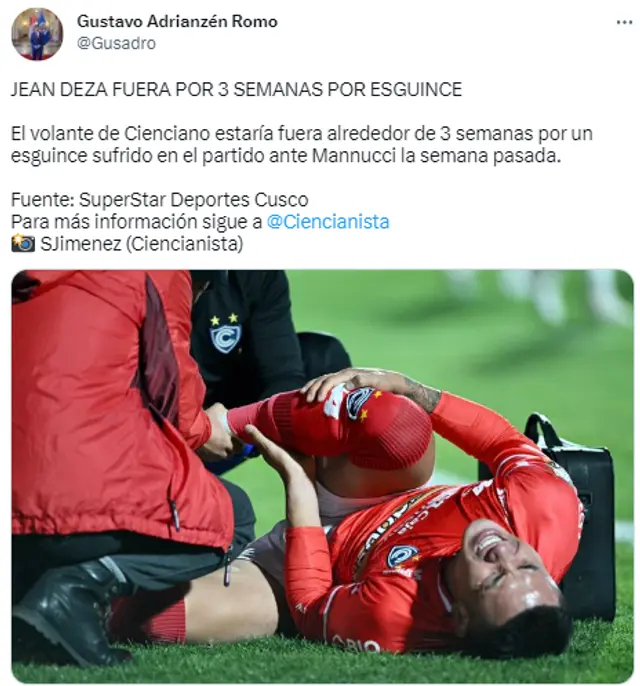Viewport: 640px width, 686px height.
Task: Follow the @Ciencianista mention link
Action: (328, 221)
